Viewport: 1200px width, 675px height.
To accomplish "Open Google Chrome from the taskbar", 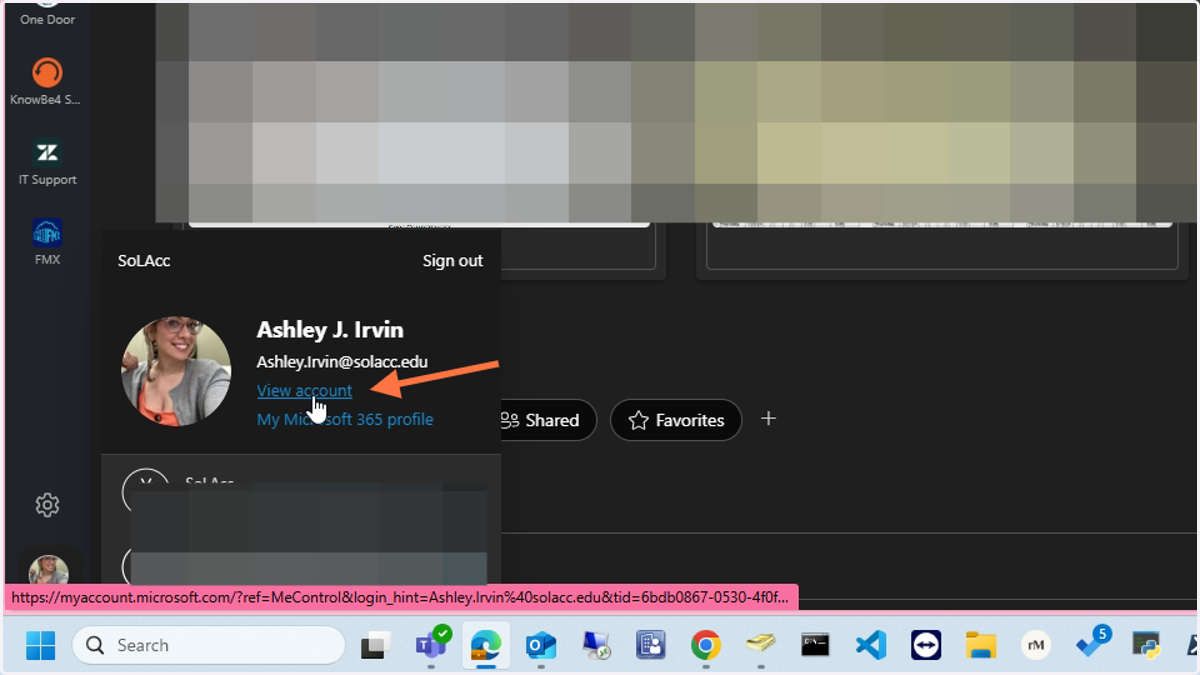I will [706, 646].
